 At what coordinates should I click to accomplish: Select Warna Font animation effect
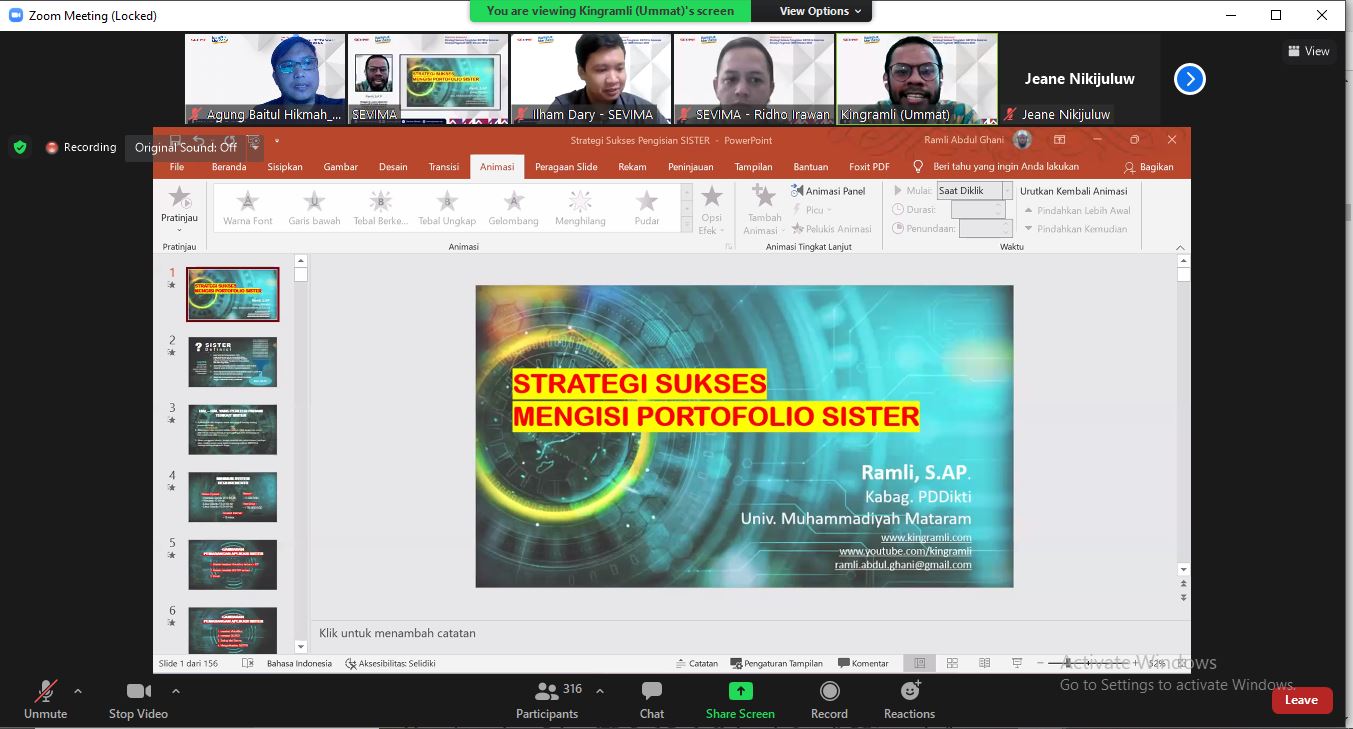[x=248, y=207]
